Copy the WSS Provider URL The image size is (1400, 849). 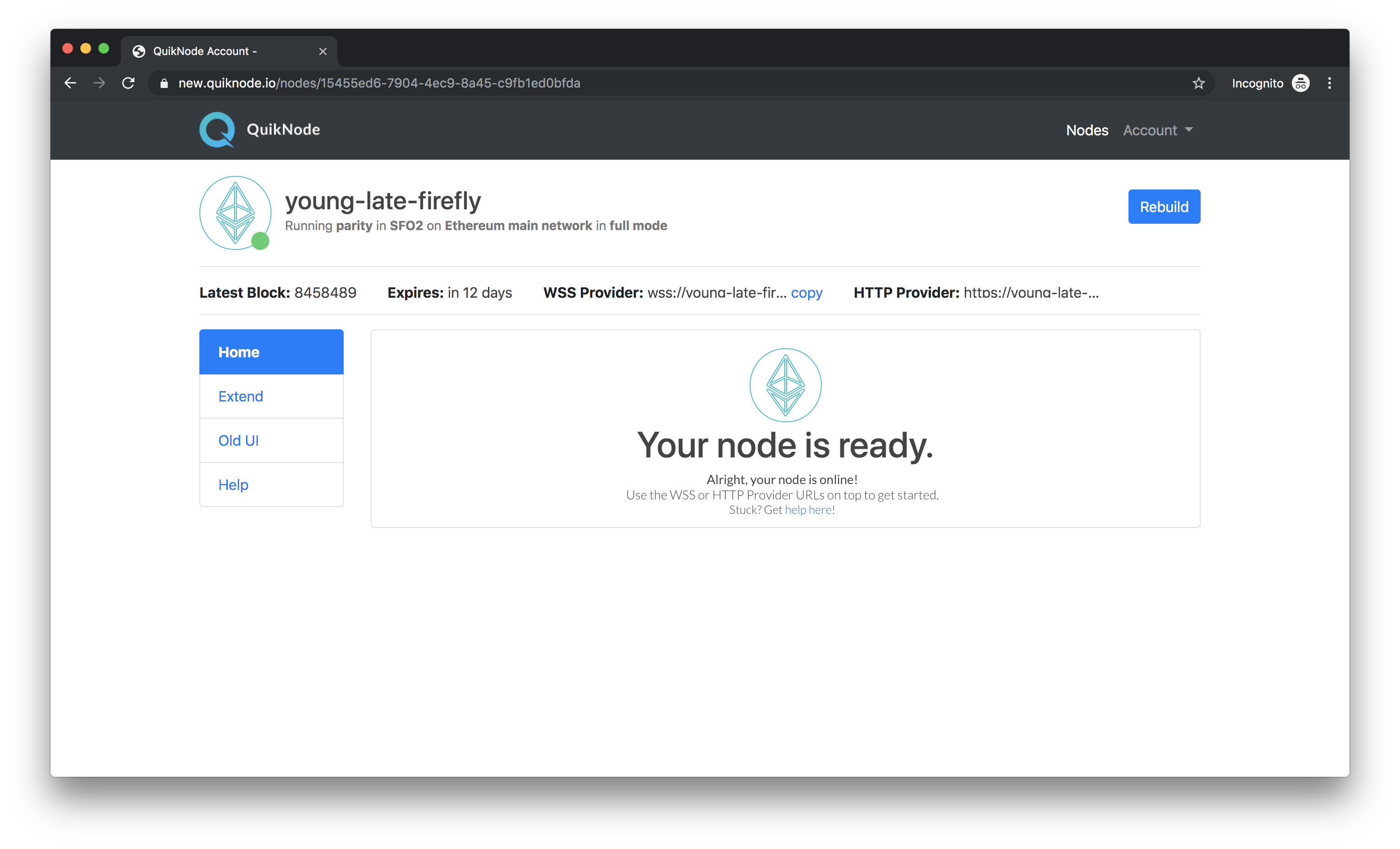806,293
